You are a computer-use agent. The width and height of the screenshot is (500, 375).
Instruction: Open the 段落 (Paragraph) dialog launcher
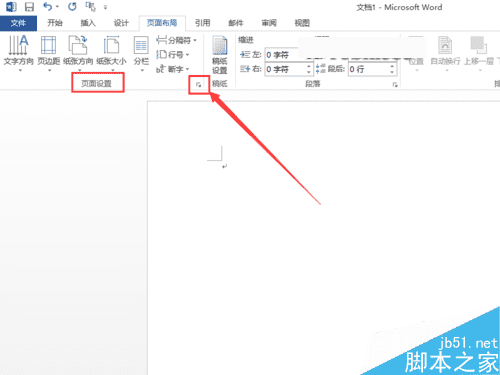[395, 85]
